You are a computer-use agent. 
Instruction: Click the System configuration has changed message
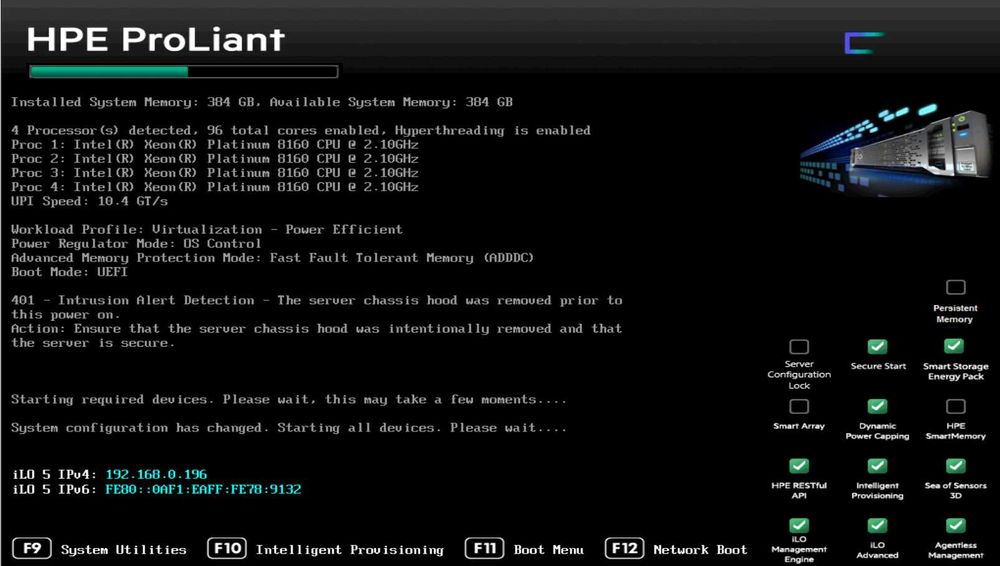click(289, 428)
